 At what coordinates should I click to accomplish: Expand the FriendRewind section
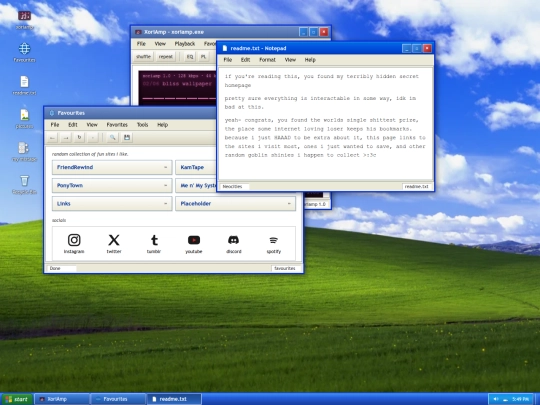coord(112,167)
